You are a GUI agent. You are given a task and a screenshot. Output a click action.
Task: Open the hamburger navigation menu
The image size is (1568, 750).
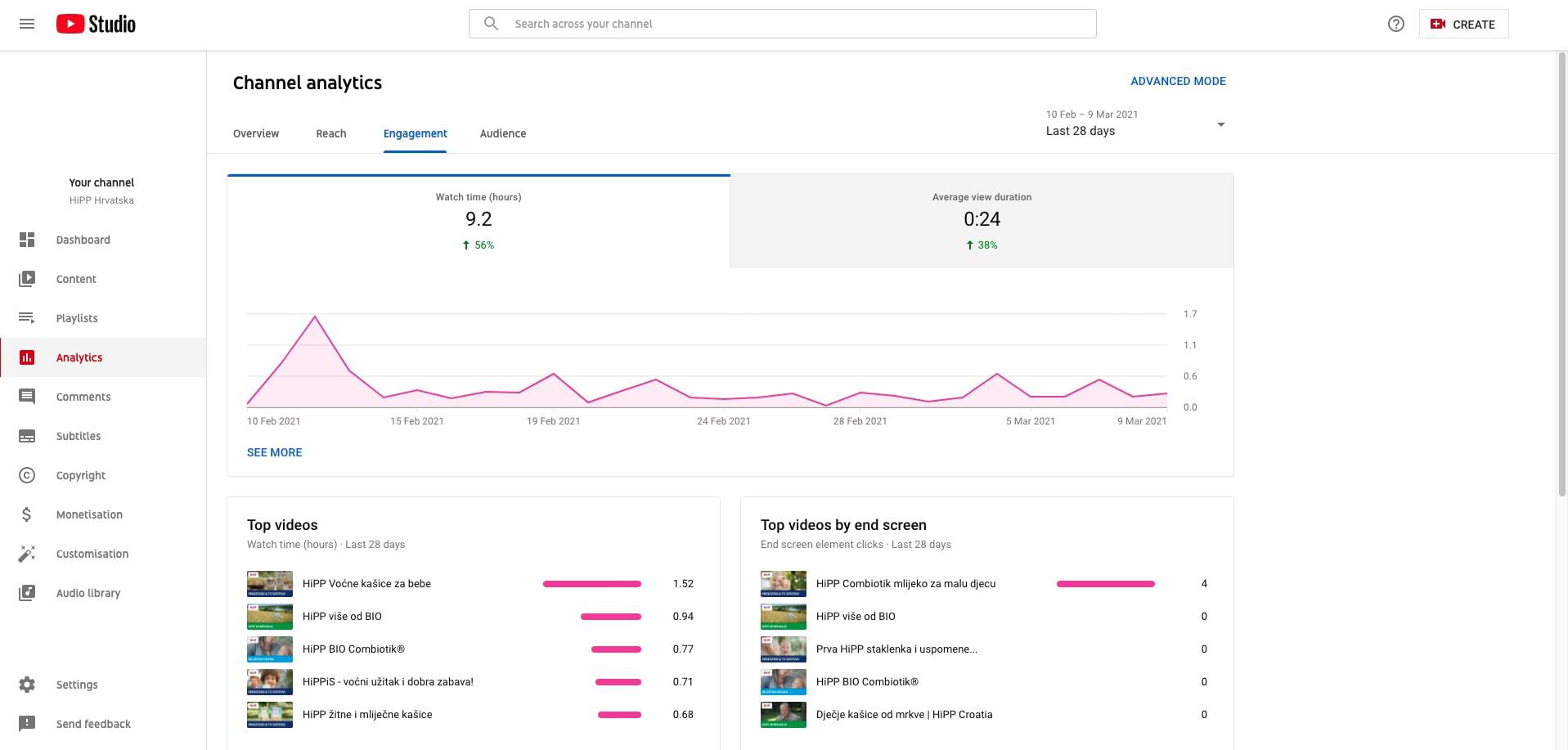27,24
